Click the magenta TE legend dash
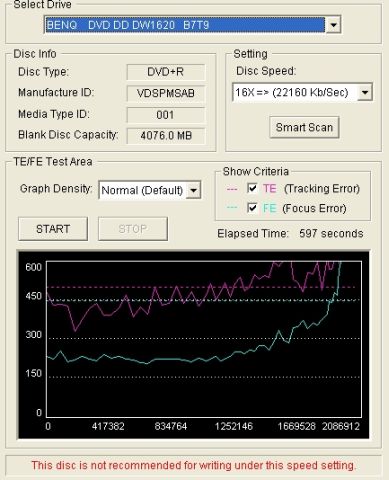 pos(232,189)
